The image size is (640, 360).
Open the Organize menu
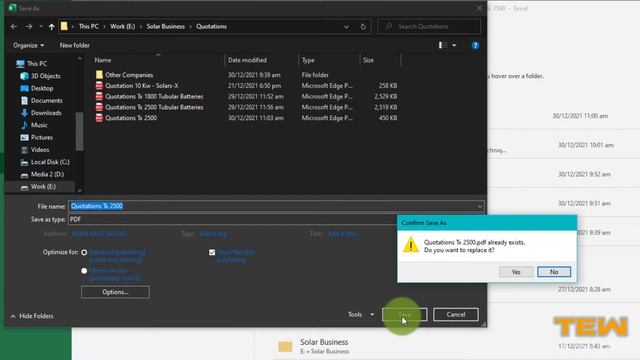pyautogui.click(x=29, y=45)
